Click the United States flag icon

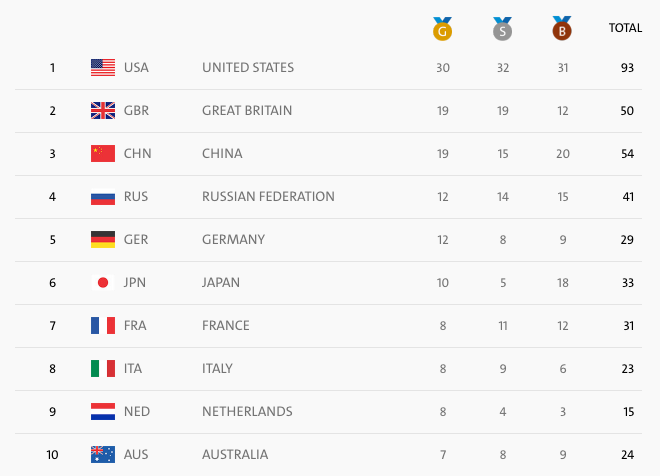click(103, 68)
